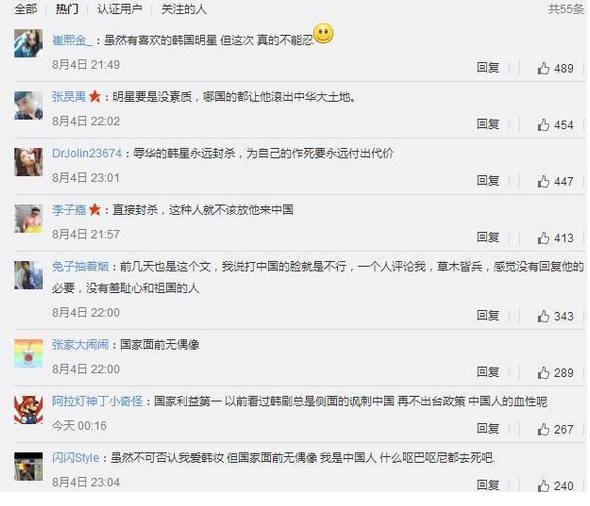Viewport: 590px width, 506px height.
Task: Switch to the 全部 tab
Action: point(26,9)
